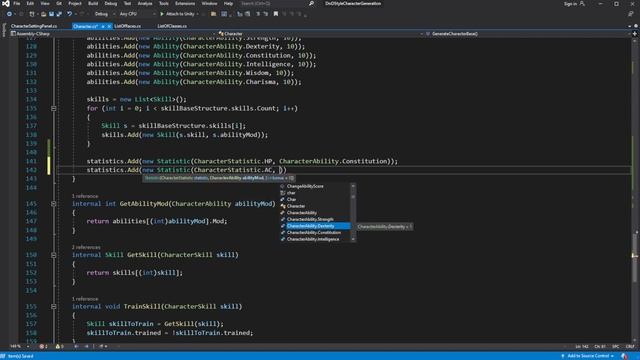Open the Debug configuration dropdown

(x=104, y=14)
